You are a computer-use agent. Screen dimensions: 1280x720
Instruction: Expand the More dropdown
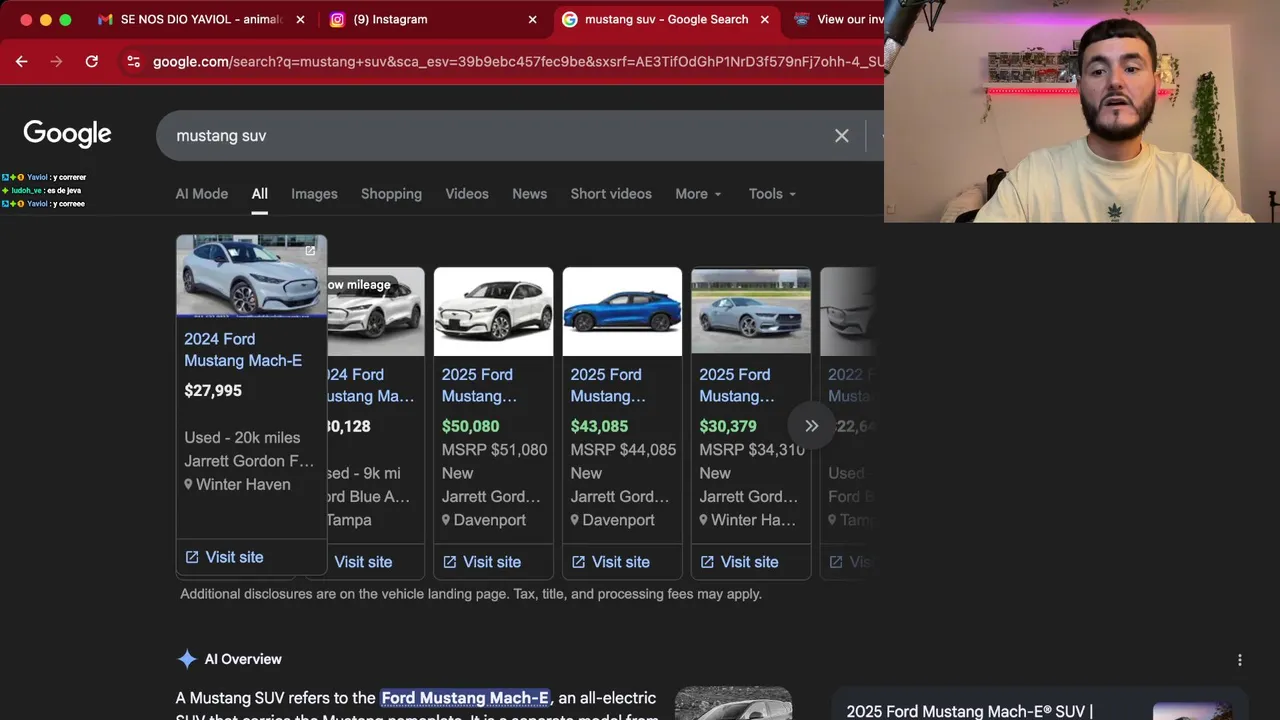pyautogui.click(x=698, y=194)
